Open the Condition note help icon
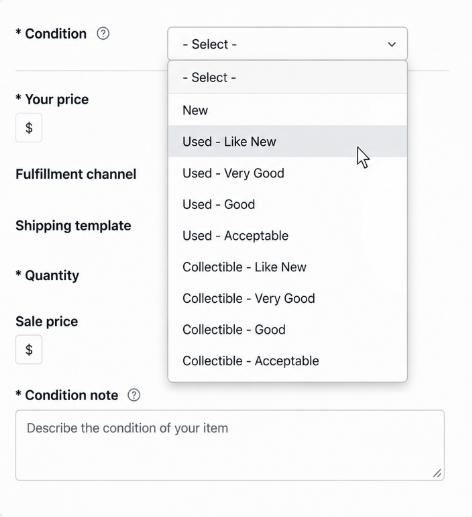 tap(134, 395)
